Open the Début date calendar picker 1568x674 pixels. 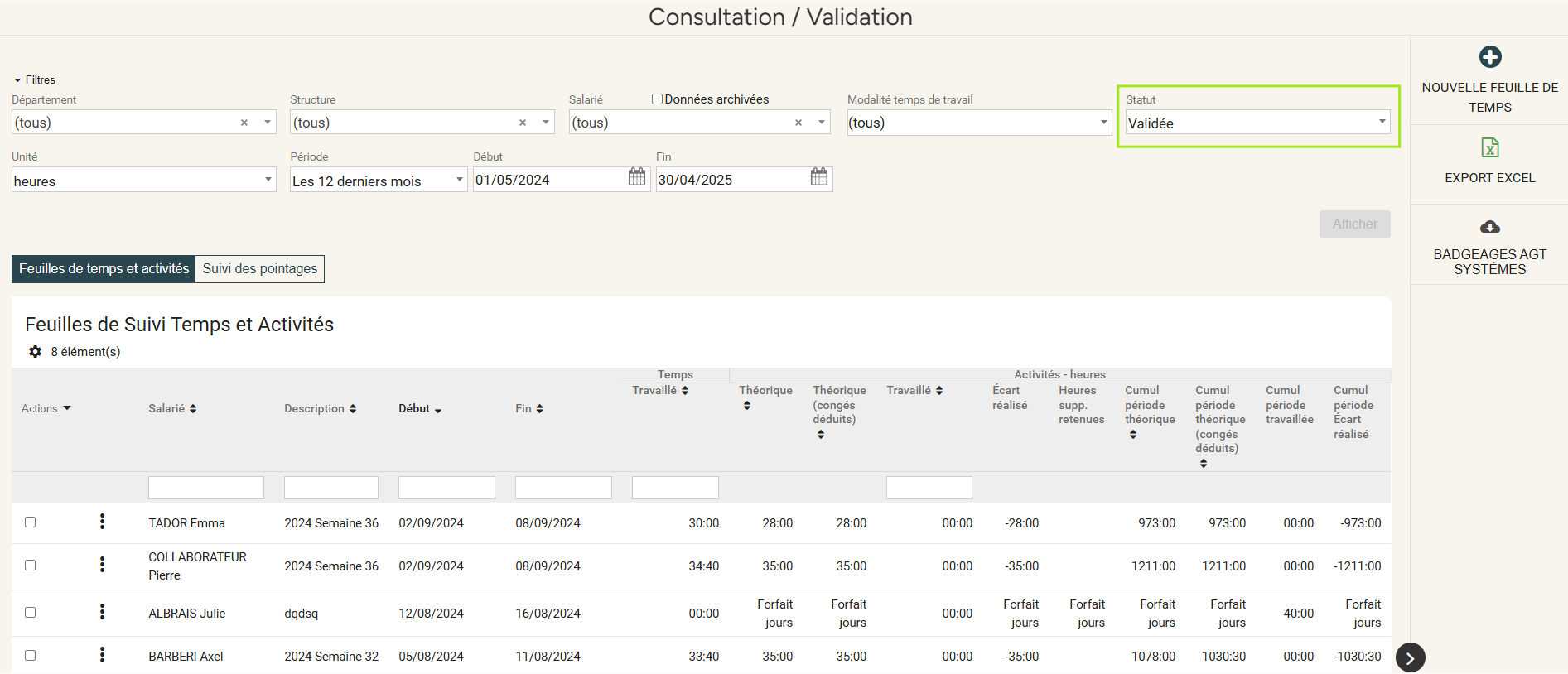pyautogui.click(x=636, y=177)
